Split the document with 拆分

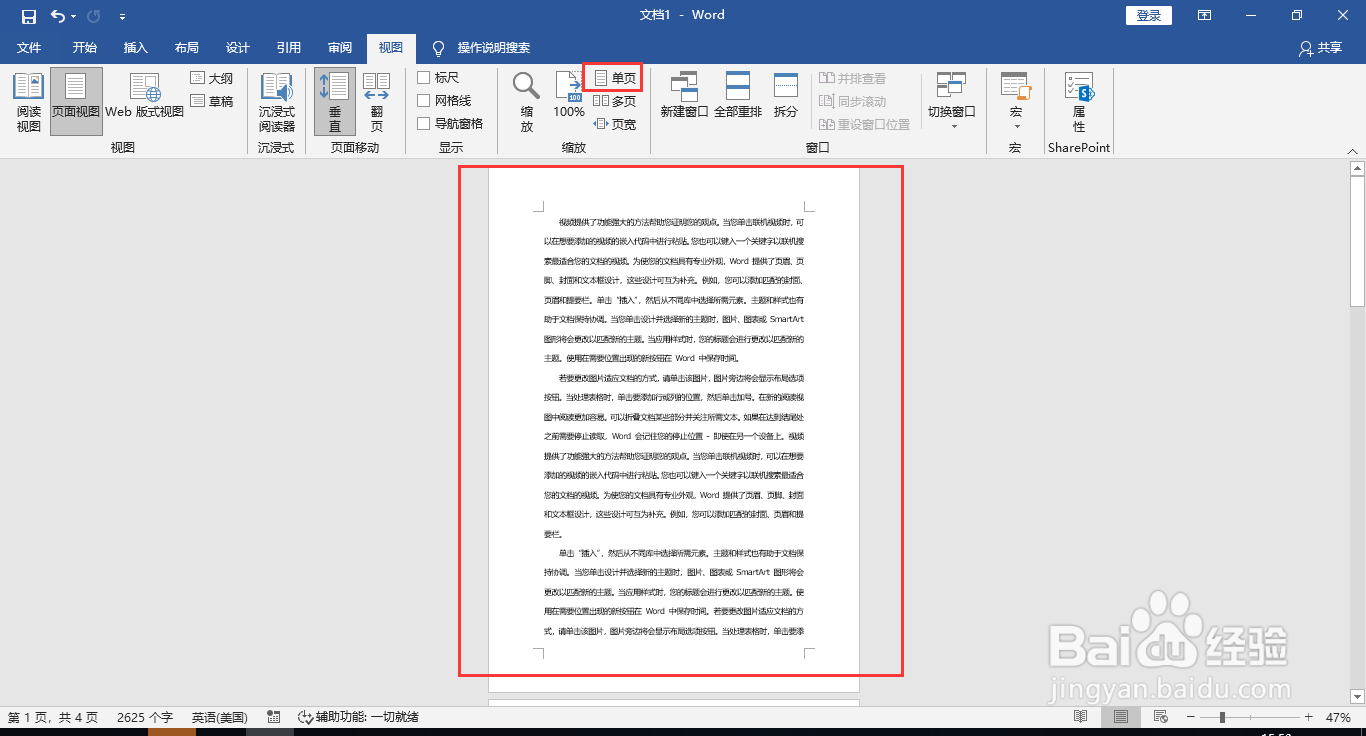point(786,95)
